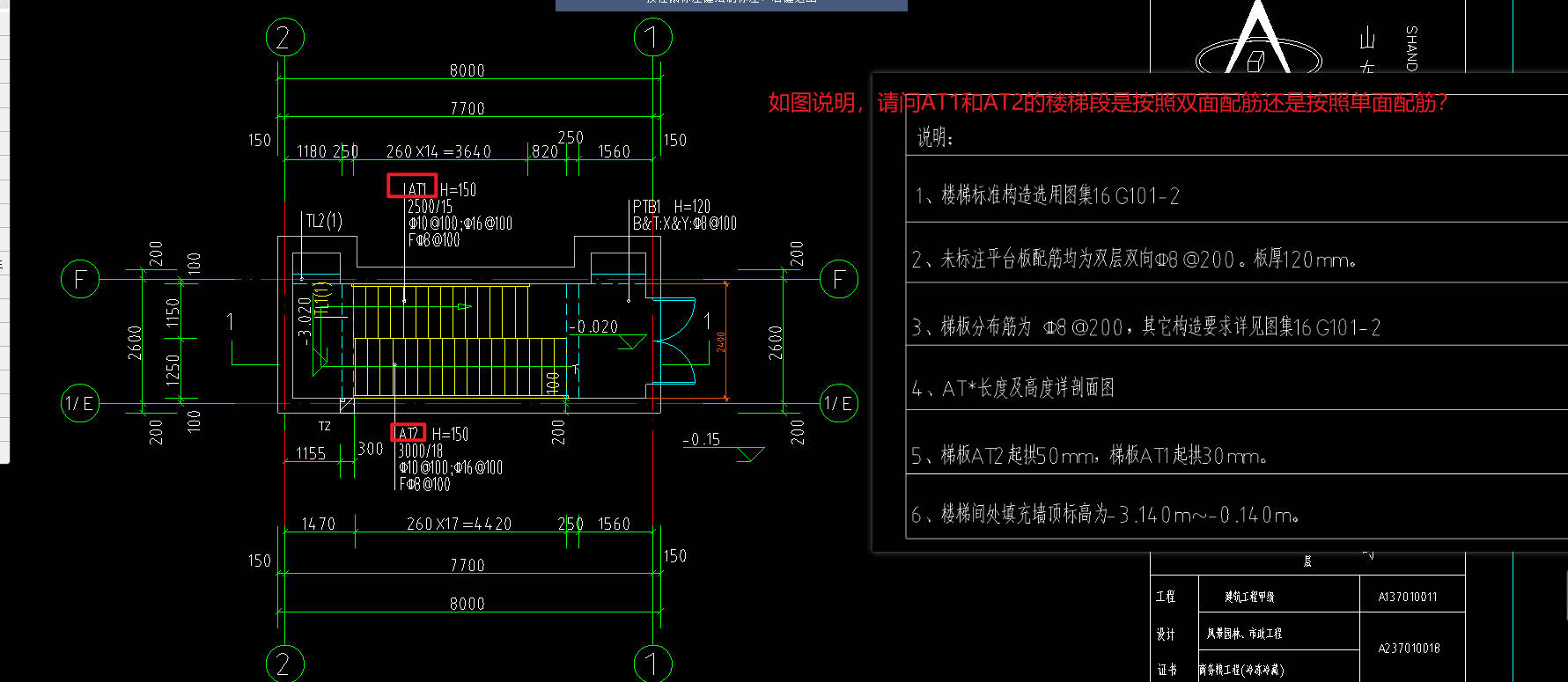Click note 1 about 图集16G101-2
This screenshot has width=1568, height=682.
[1047, 195]
